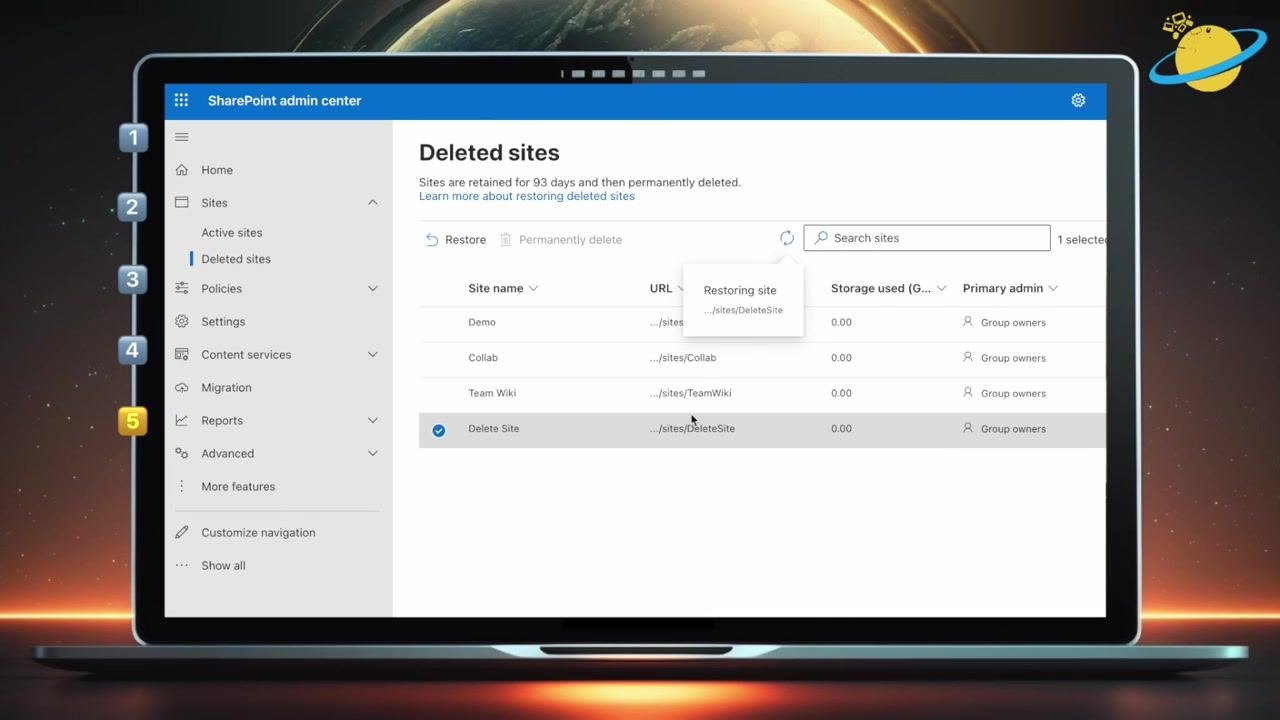Click the DeleteSite URL in the Delete Site row
This screenshot has height=720, width=1280.
[x=692, y=429]
